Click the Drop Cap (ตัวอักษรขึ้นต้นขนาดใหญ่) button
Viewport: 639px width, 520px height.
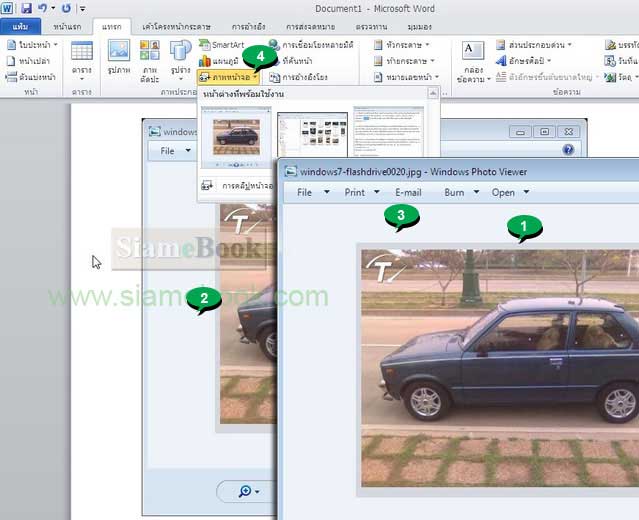(547, 77)
